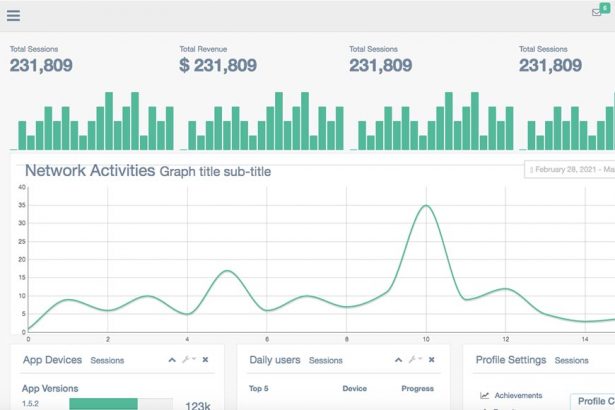Open Daily users wrench settings dropdown
Viewport: 615px width, 410px height.
[x=412, y=360]
